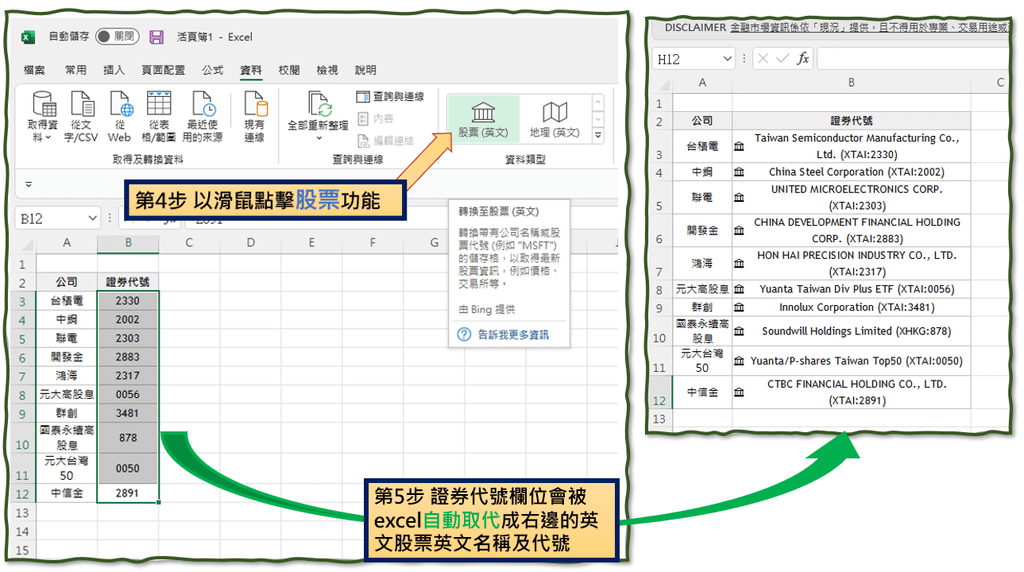
Task: Open 查詢與連線 pane button
Action: tap(391, 97)
